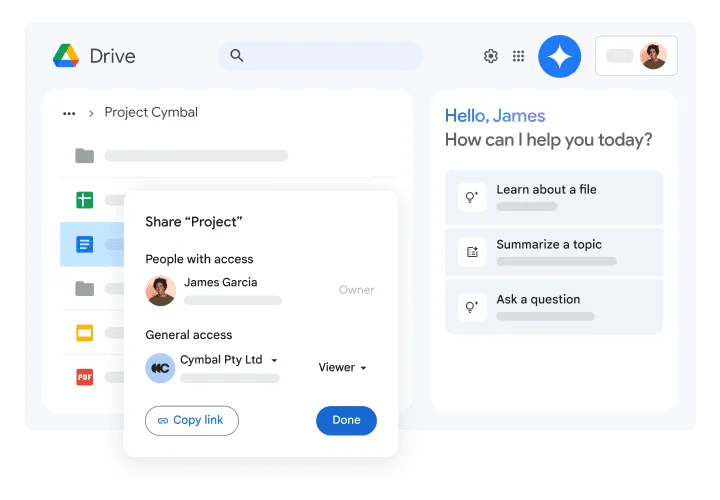Click James Garcia's avatar in share dialog

tap(160, 291)
